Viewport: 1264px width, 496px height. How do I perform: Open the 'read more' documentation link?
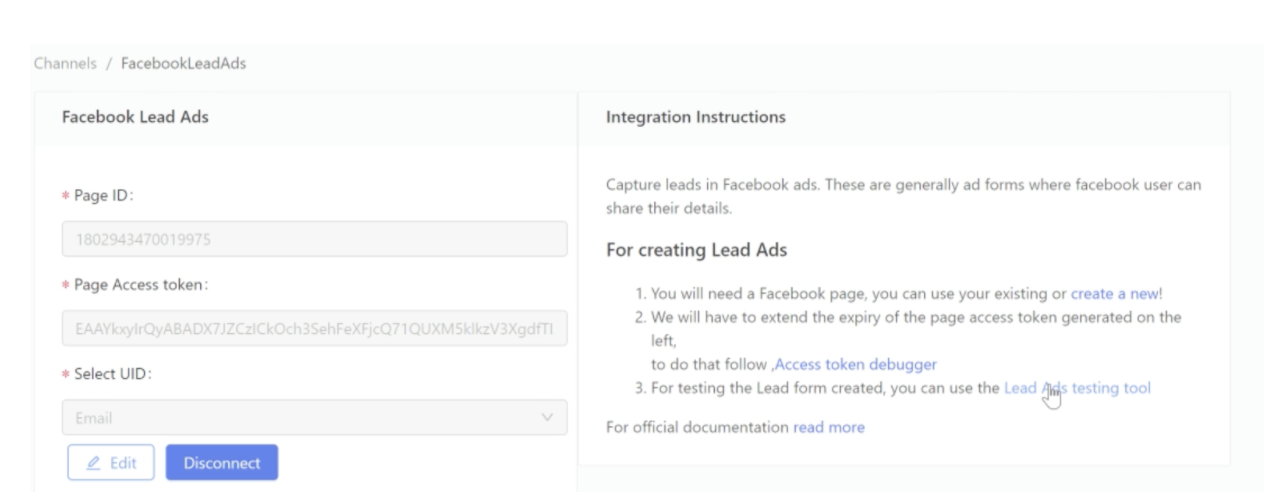tap(829, 427)
